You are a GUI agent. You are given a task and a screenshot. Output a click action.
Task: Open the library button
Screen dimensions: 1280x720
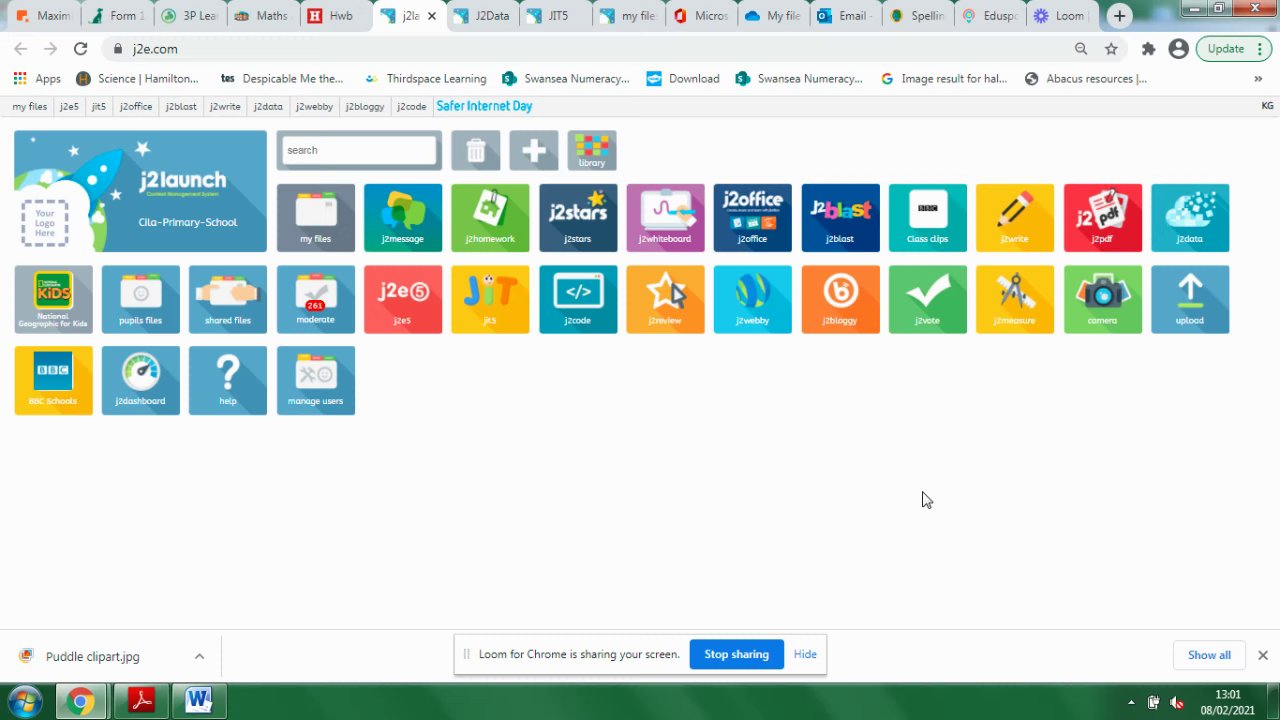tap(592, 150)
